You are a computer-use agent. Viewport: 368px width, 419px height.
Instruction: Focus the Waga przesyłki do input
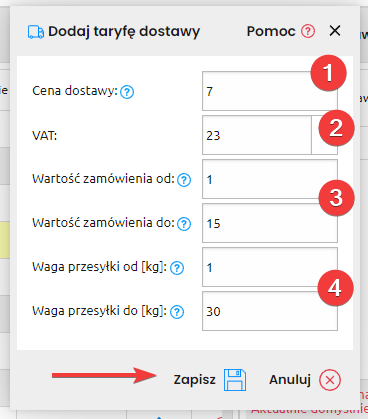270,311
